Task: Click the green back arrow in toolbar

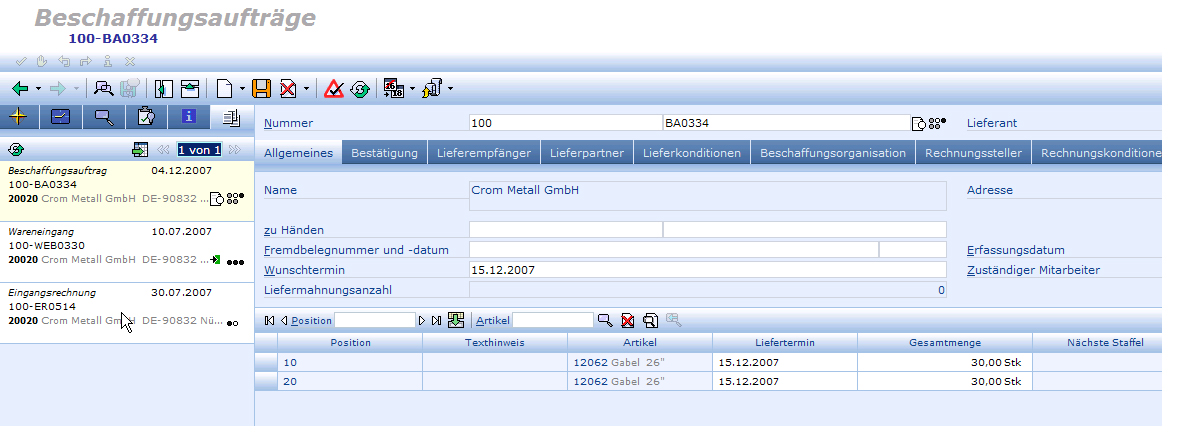Action: (20, 89)
